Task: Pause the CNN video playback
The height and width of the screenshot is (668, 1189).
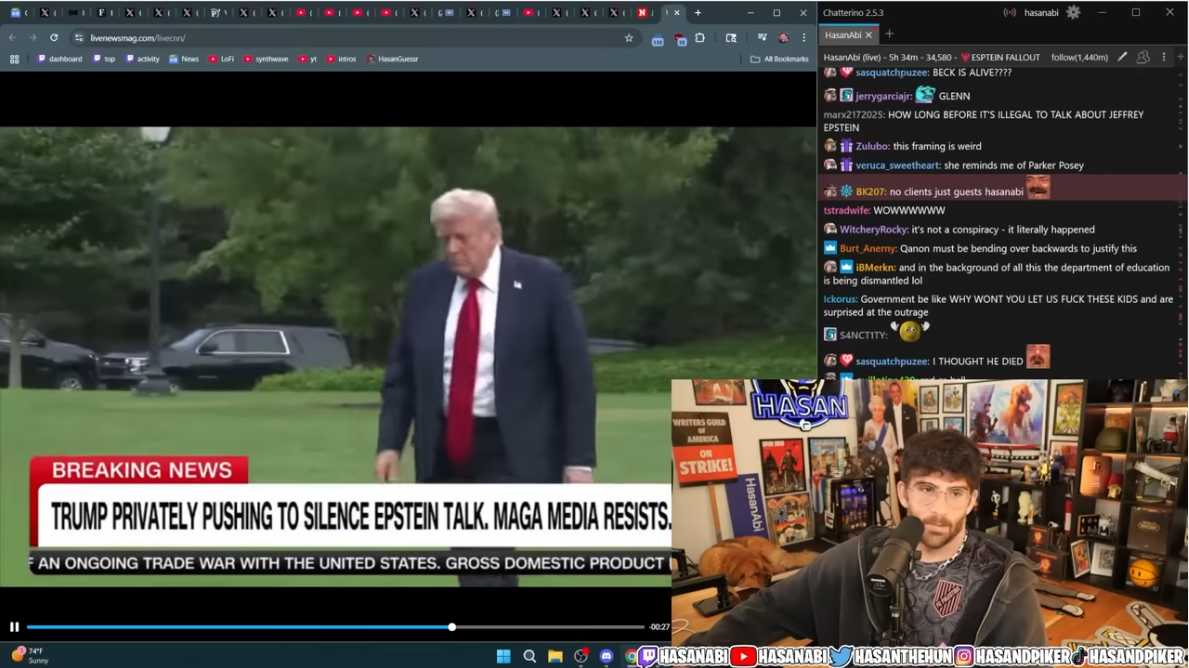Action: (14, 627)
